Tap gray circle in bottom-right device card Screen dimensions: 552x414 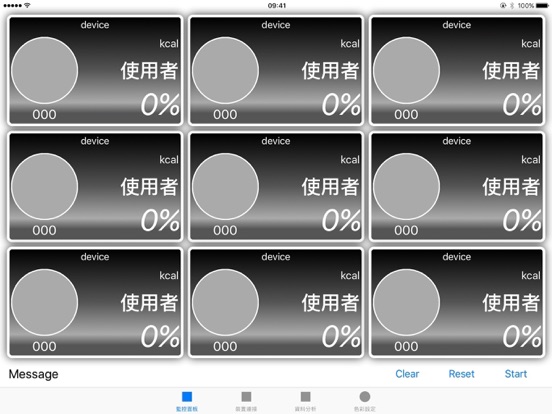[x=406, y=302]
